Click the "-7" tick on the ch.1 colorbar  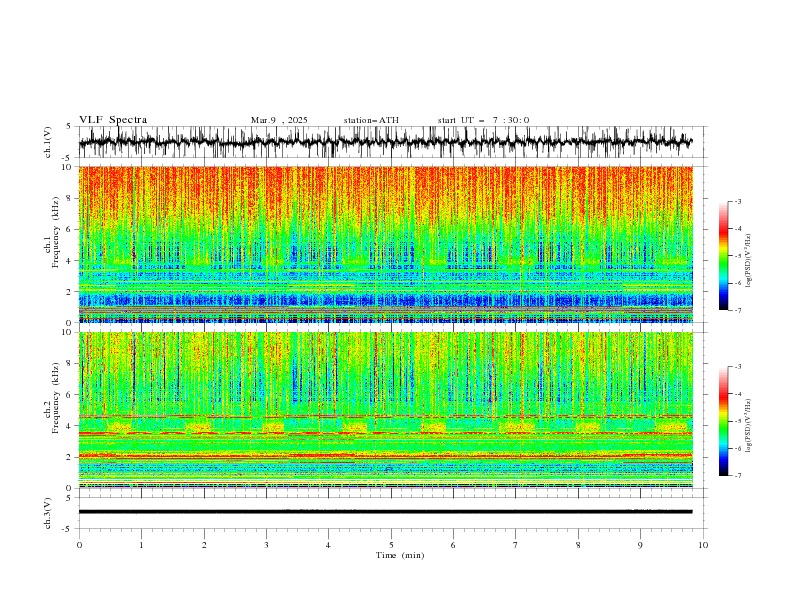[x=738, y=310]
